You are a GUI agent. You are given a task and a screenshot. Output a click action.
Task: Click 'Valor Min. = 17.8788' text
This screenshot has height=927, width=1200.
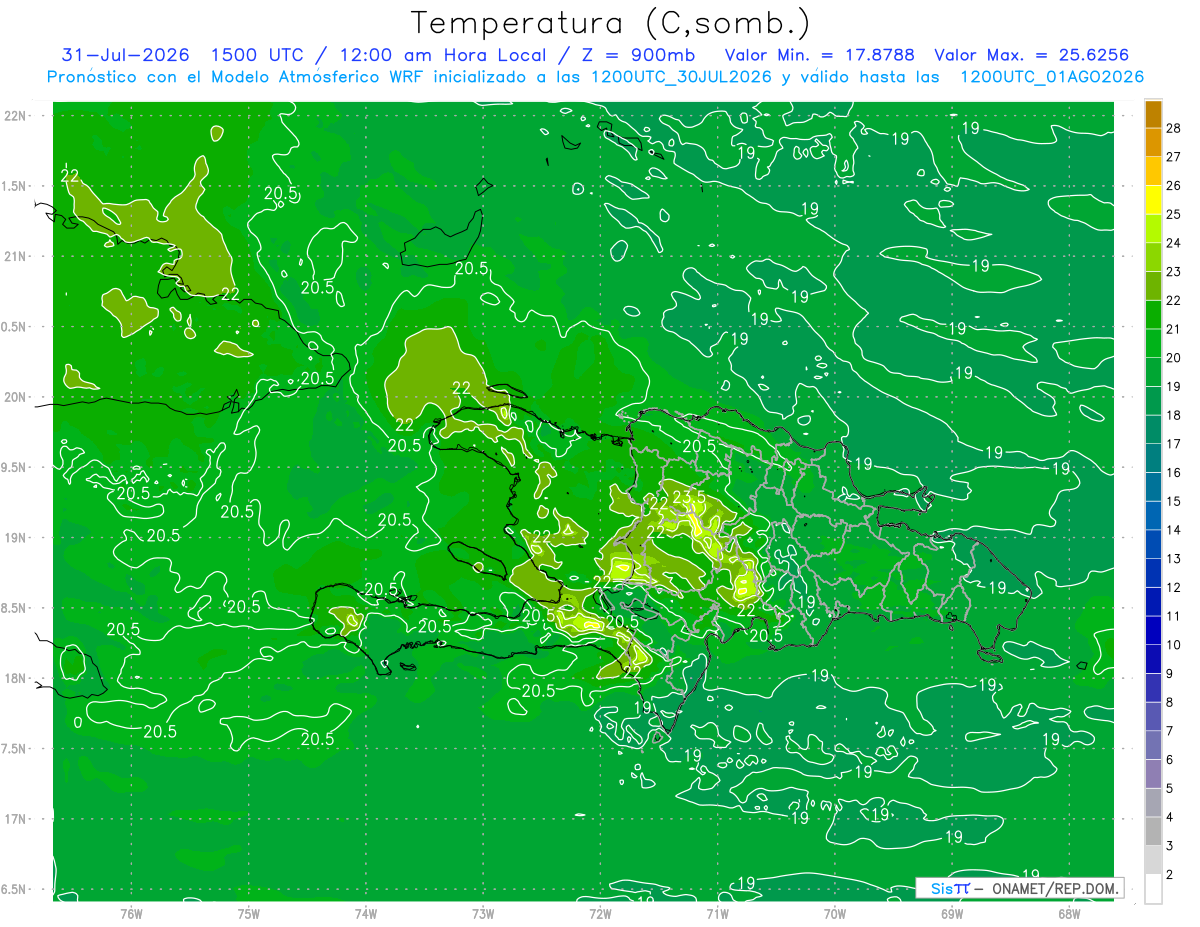[821, 55]
